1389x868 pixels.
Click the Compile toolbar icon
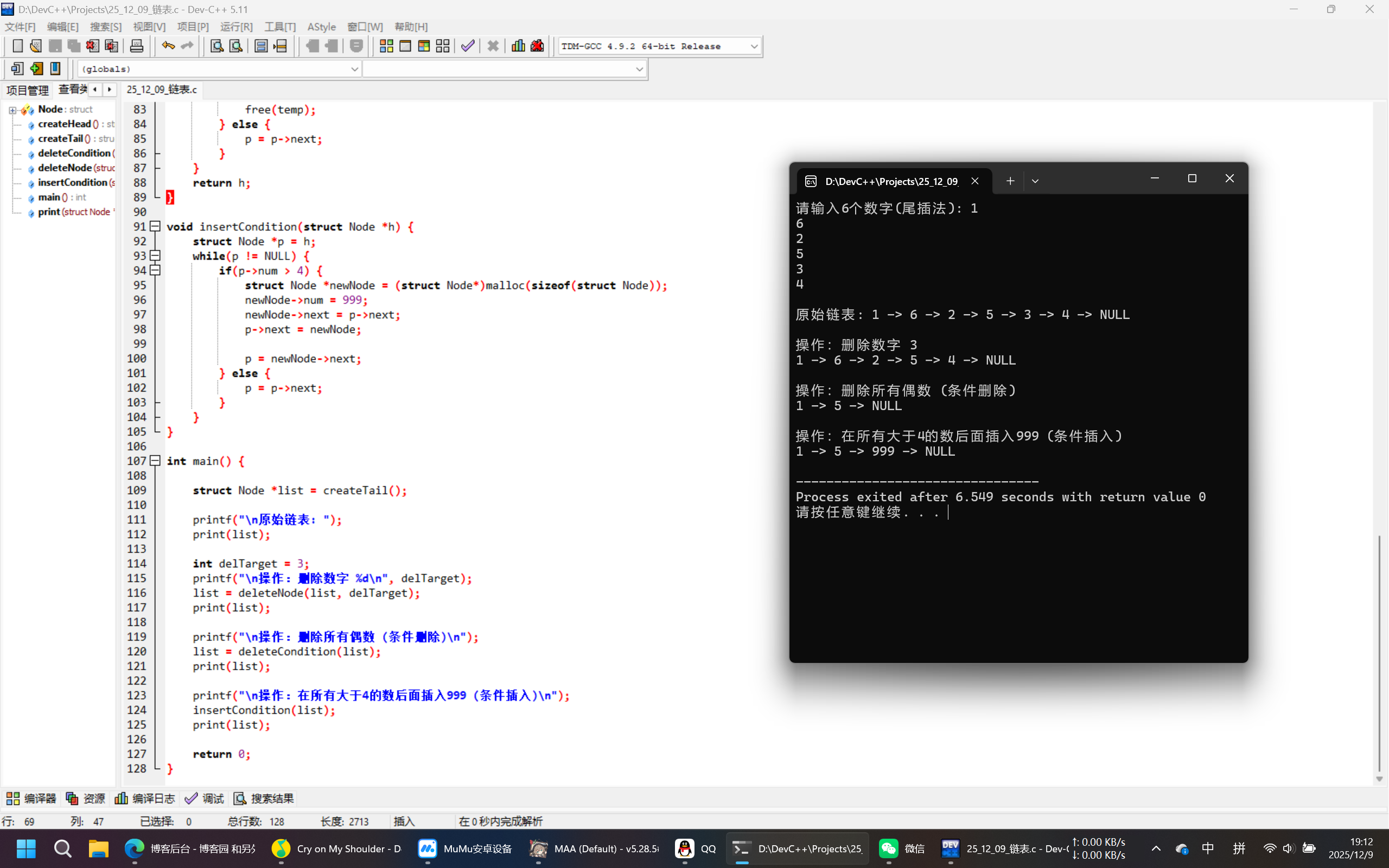pos(386,46)
